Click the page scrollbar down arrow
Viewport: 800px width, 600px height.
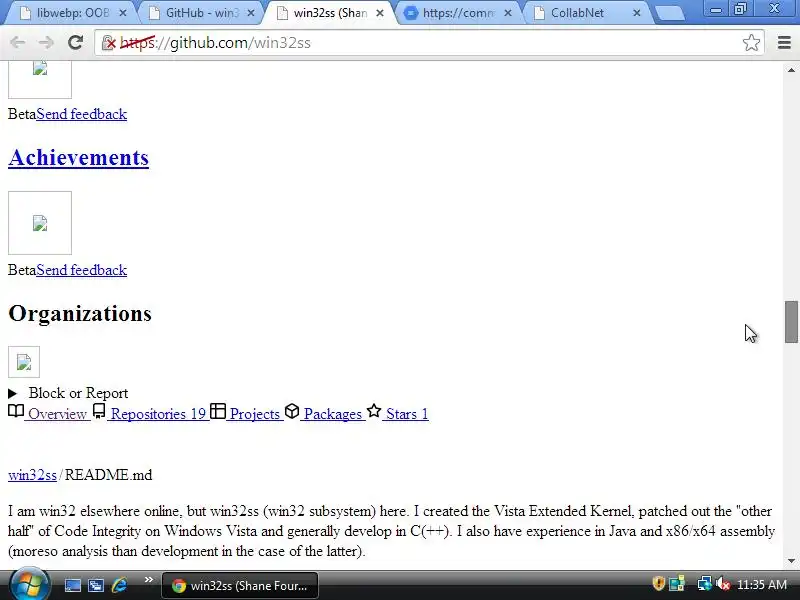pyautogui.click(x=791, y=561)
